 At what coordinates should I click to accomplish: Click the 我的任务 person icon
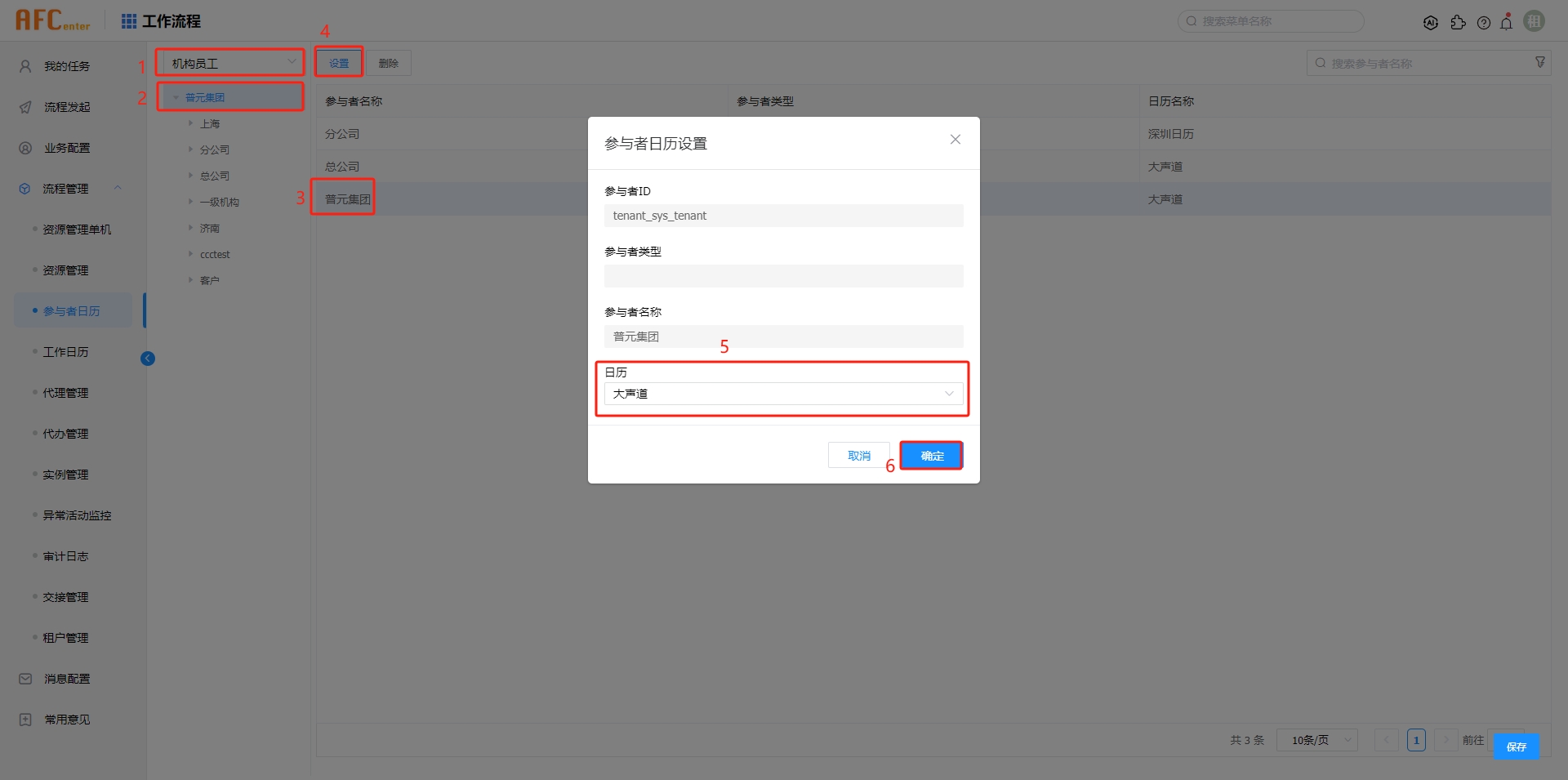coord(25,66)
